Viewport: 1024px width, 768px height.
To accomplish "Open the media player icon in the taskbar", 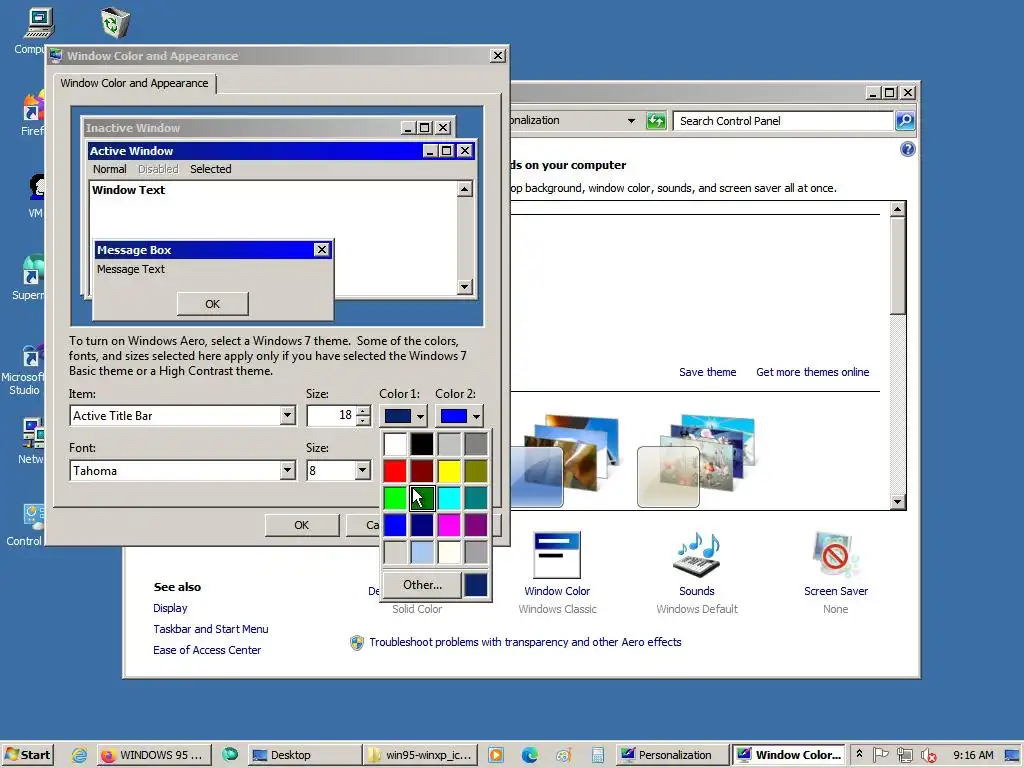I will pyautogui.click(x=496, y=755).
